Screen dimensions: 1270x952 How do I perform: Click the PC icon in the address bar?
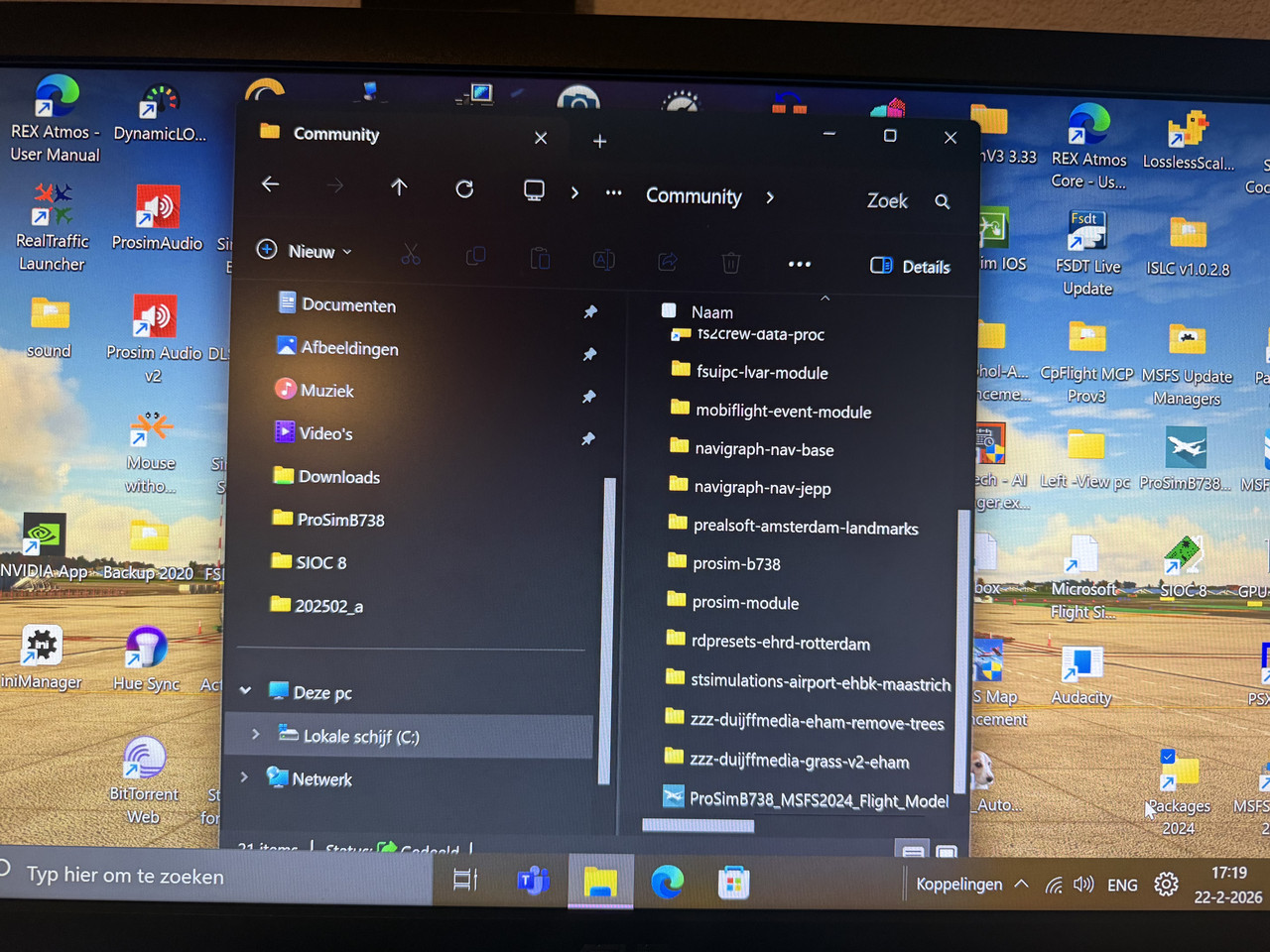(x=534, y=190)
